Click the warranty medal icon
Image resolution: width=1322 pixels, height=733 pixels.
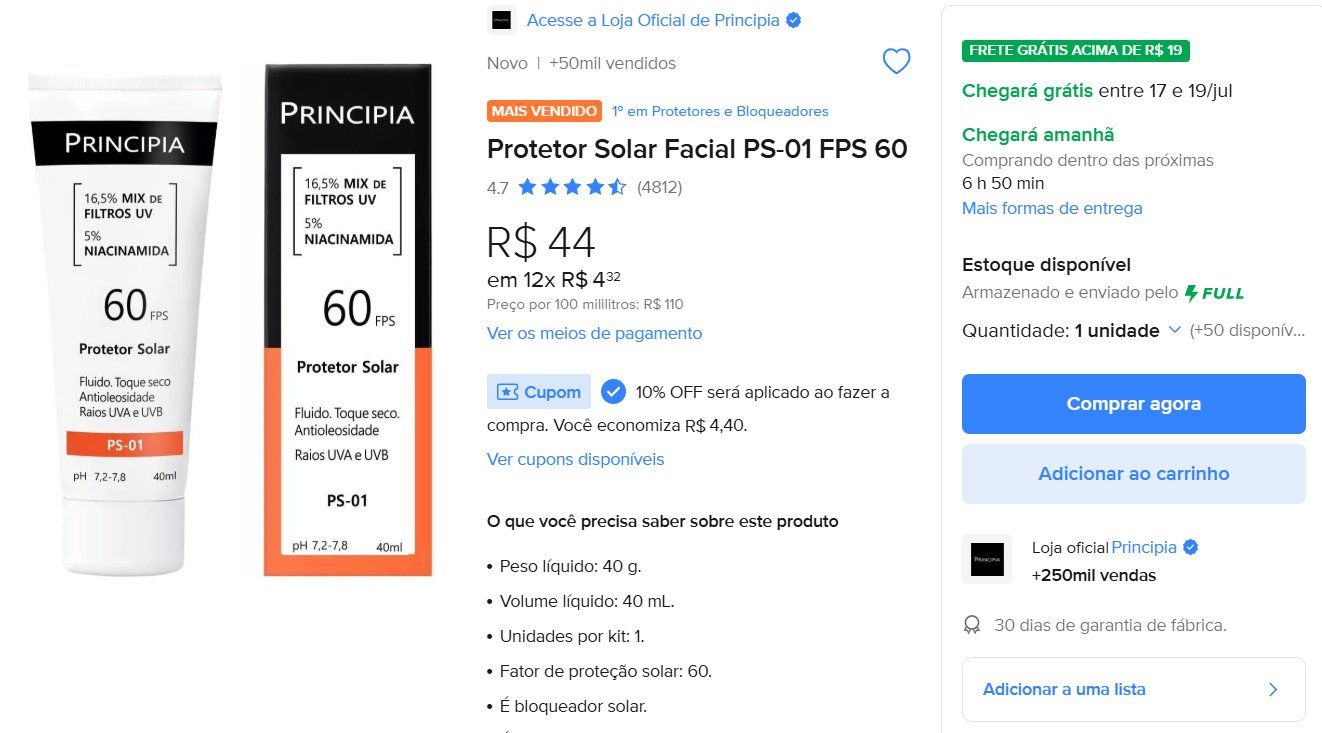click(972, 625)
